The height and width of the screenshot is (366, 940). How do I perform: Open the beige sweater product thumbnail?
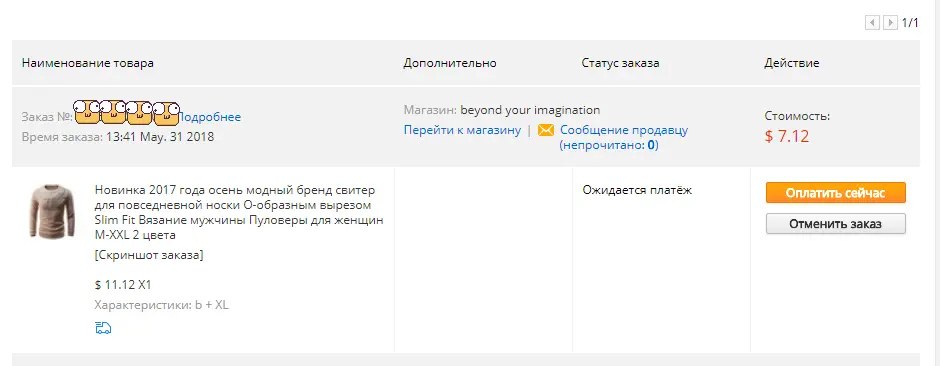point(52,211)
